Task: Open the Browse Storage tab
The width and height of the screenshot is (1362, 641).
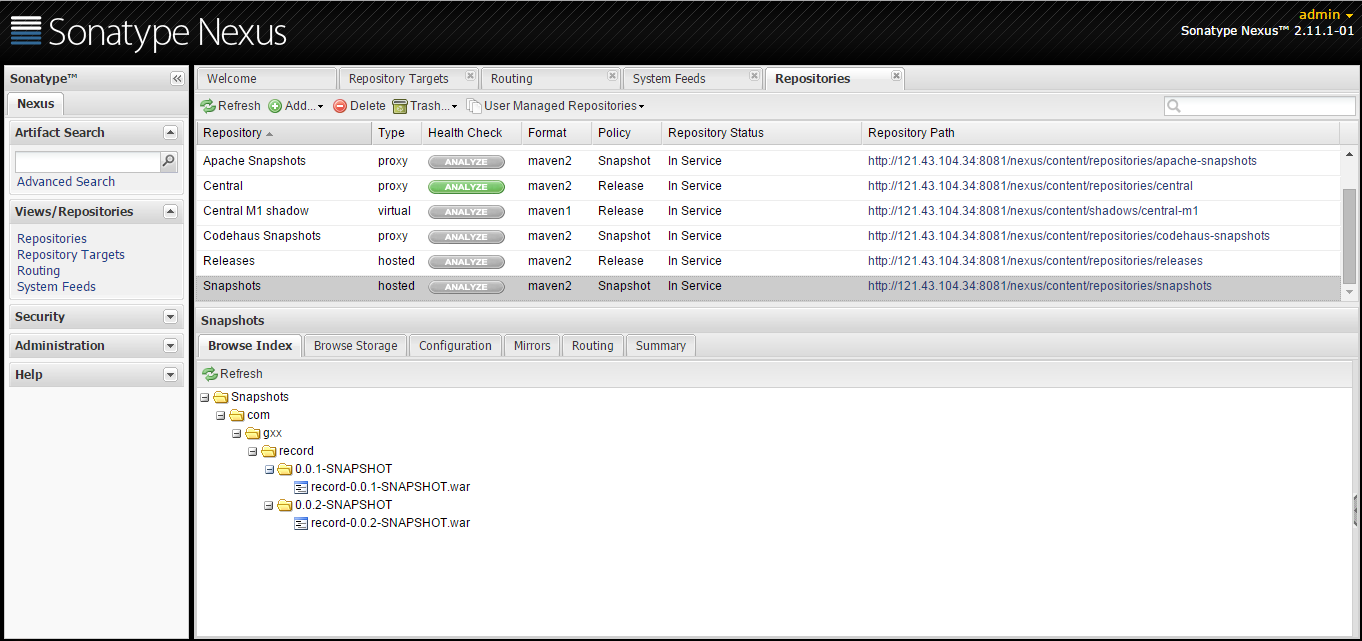Action: pos(355,346)
